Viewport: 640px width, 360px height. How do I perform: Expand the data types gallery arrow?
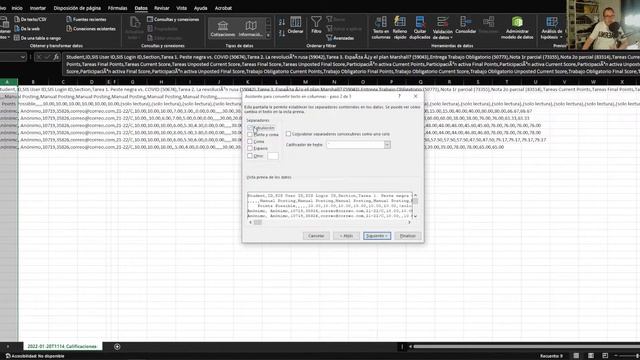[268, 36]
